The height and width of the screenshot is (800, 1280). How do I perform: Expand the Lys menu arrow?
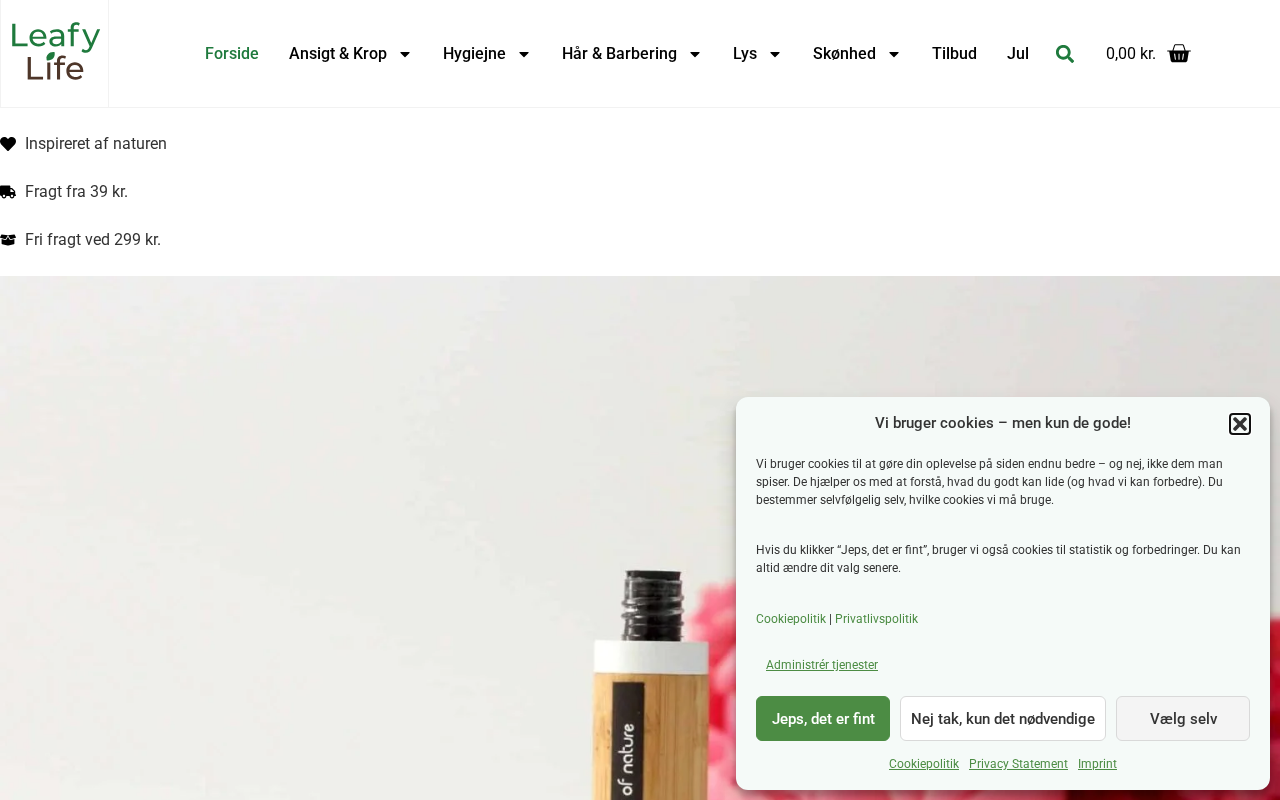[775, 54]
